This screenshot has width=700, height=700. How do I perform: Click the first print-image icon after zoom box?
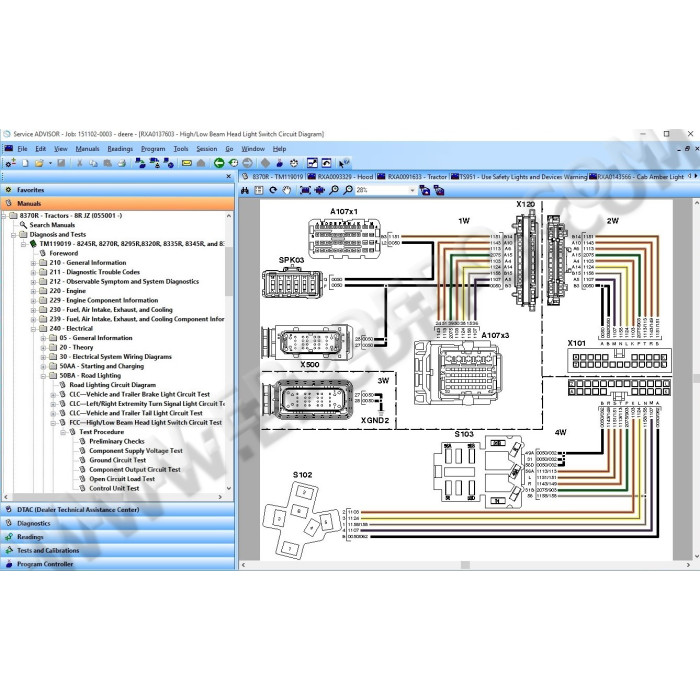click(425, 191)
